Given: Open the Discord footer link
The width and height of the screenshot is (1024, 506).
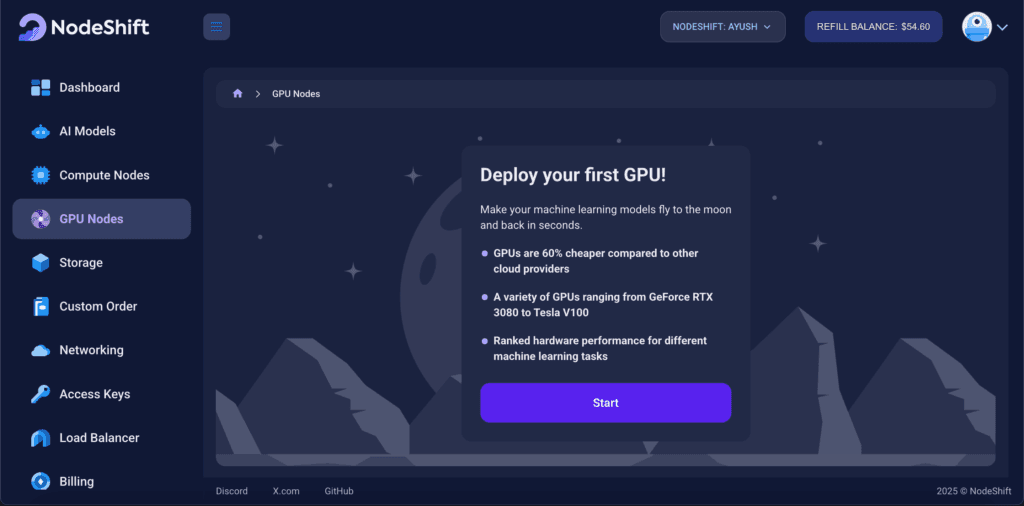Looking at the screenshot, I should click(232, 491).
